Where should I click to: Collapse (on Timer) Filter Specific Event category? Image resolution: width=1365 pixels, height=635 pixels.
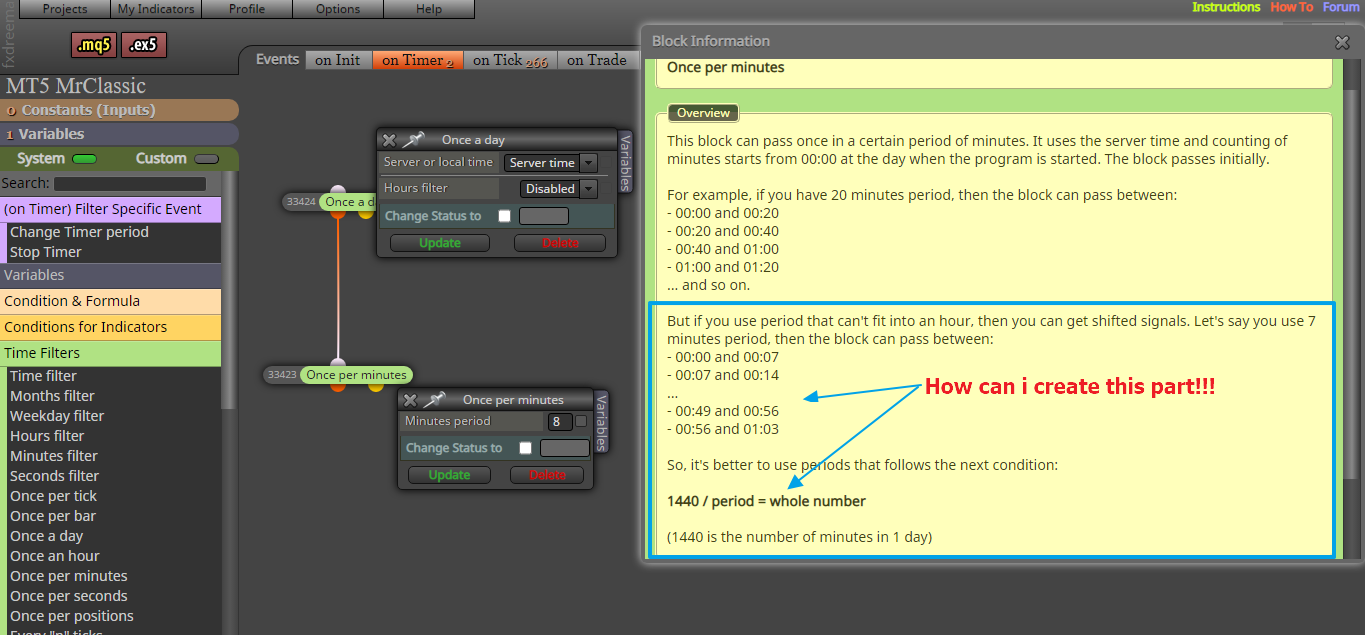(110, 209)
